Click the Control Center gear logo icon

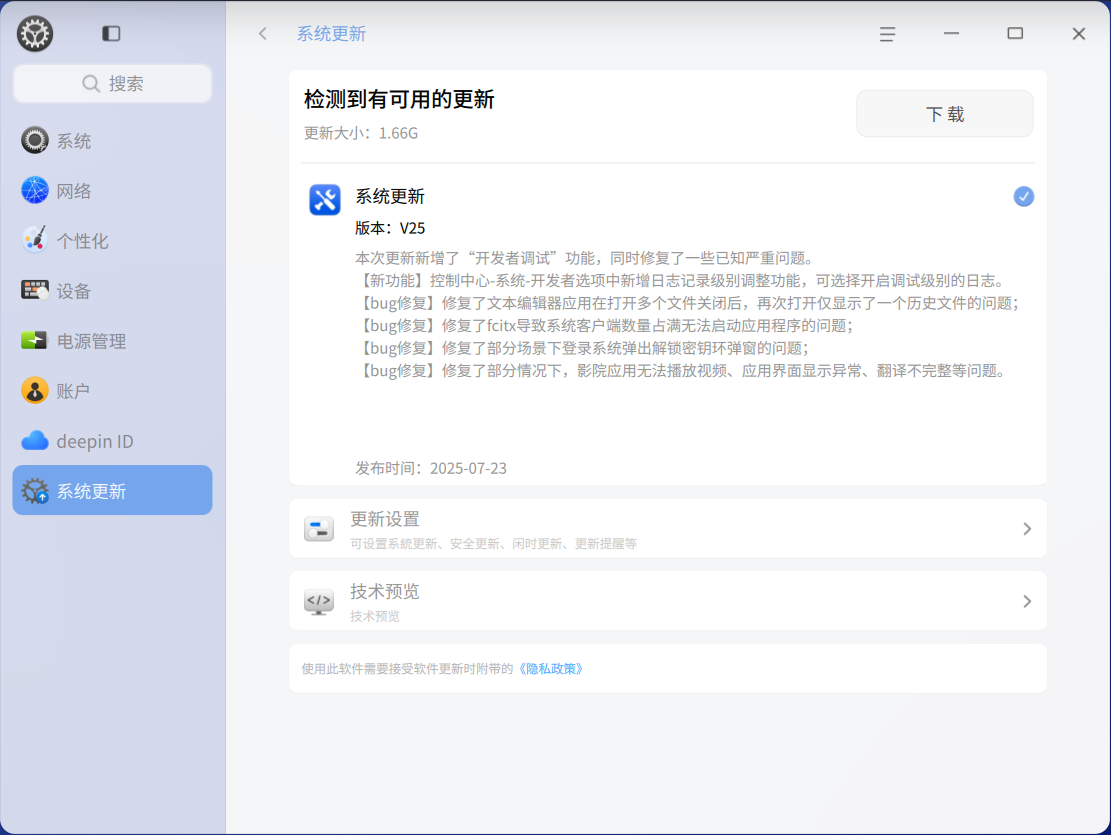point(35,33)
